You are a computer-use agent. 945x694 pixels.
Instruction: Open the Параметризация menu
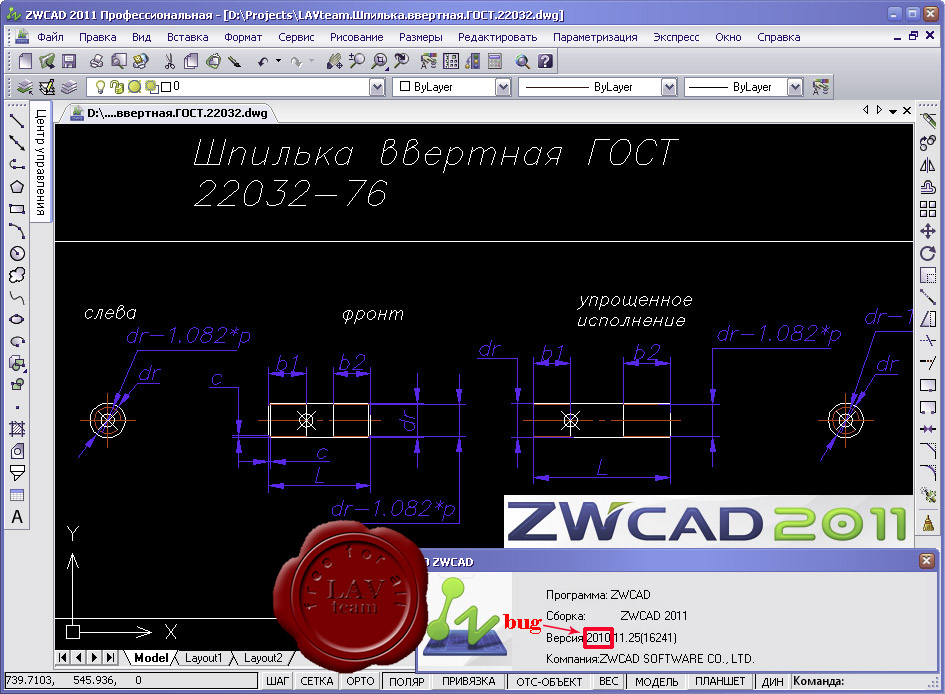point(595,37)
